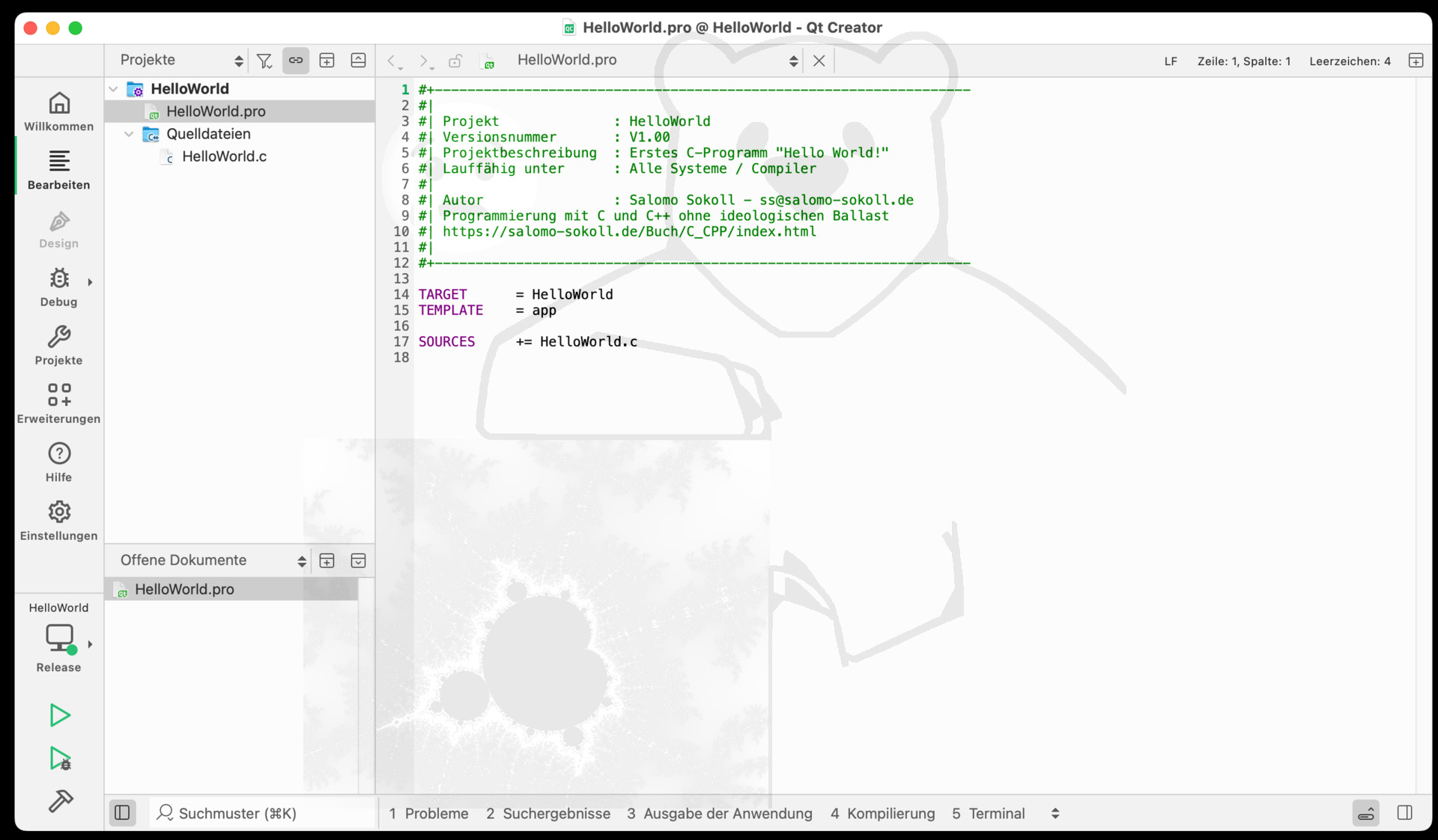Toggle the left sidebar visibility

click(x=122, y=813)
